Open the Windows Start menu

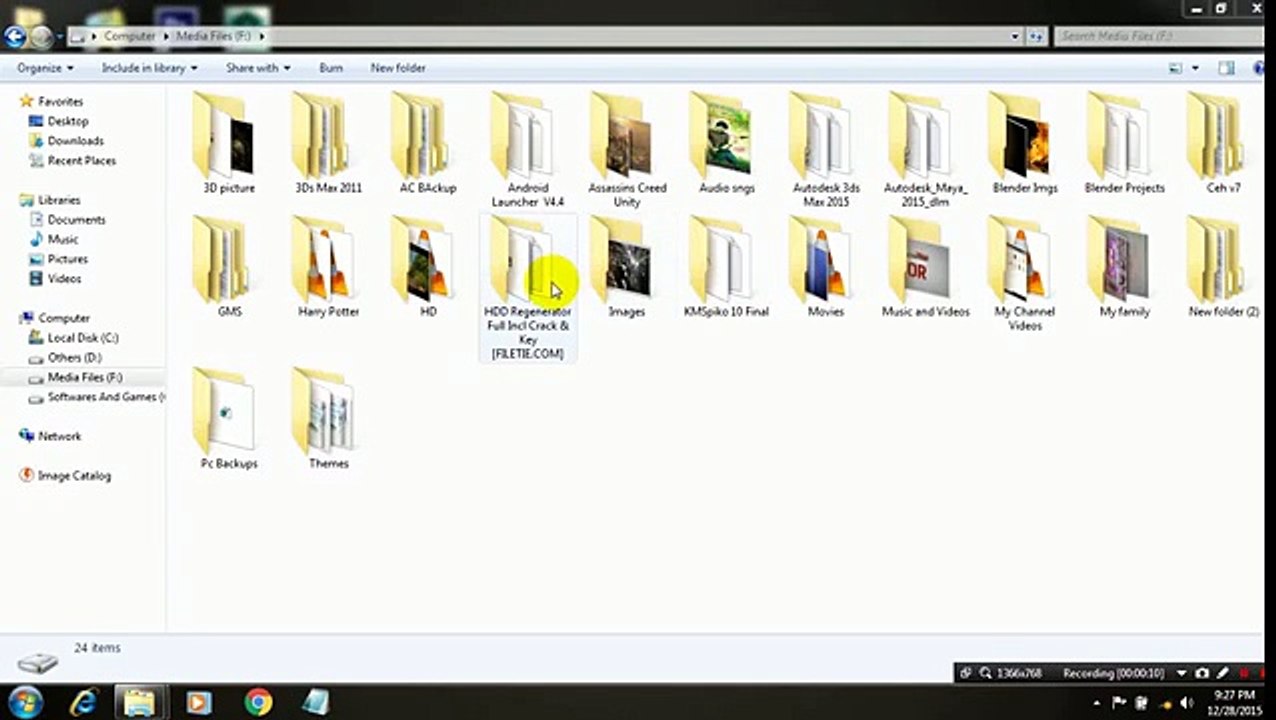coord(24,702)
